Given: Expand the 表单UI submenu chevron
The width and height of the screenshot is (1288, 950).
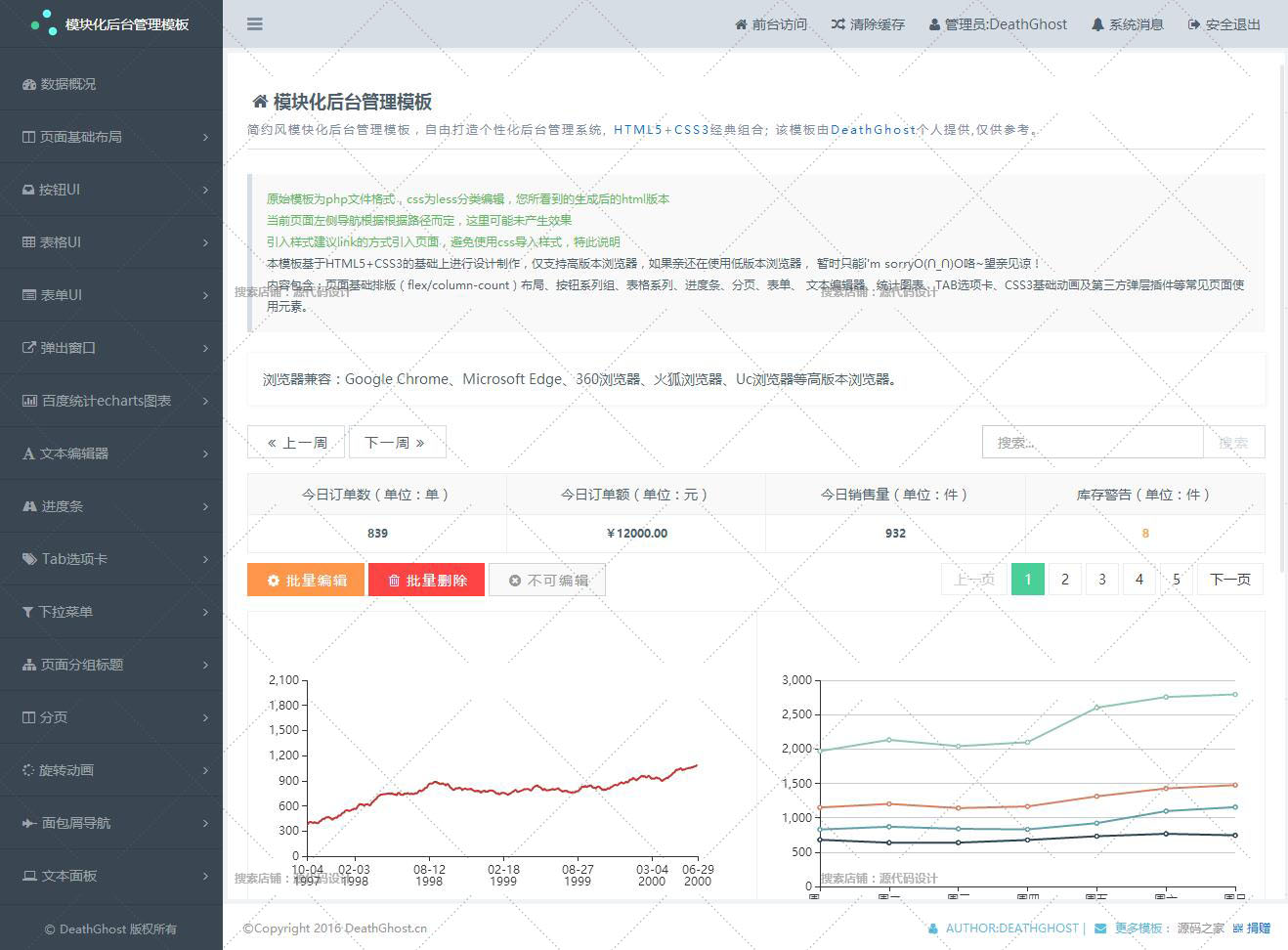Looking at the screenshot, I should click(205, 295).
